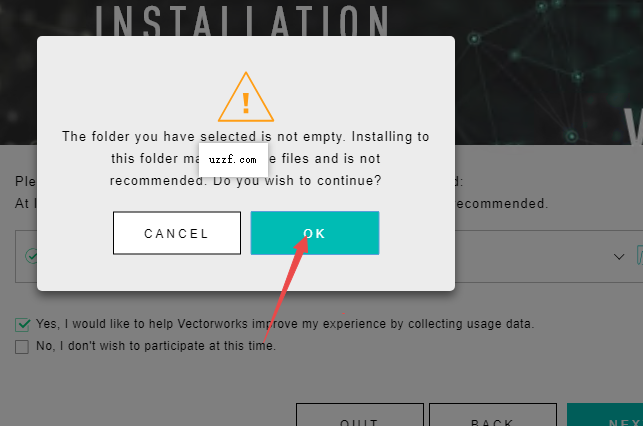Click the green circled checkmark beside the install path
643x426 pixels.
(x=32, y=256)
